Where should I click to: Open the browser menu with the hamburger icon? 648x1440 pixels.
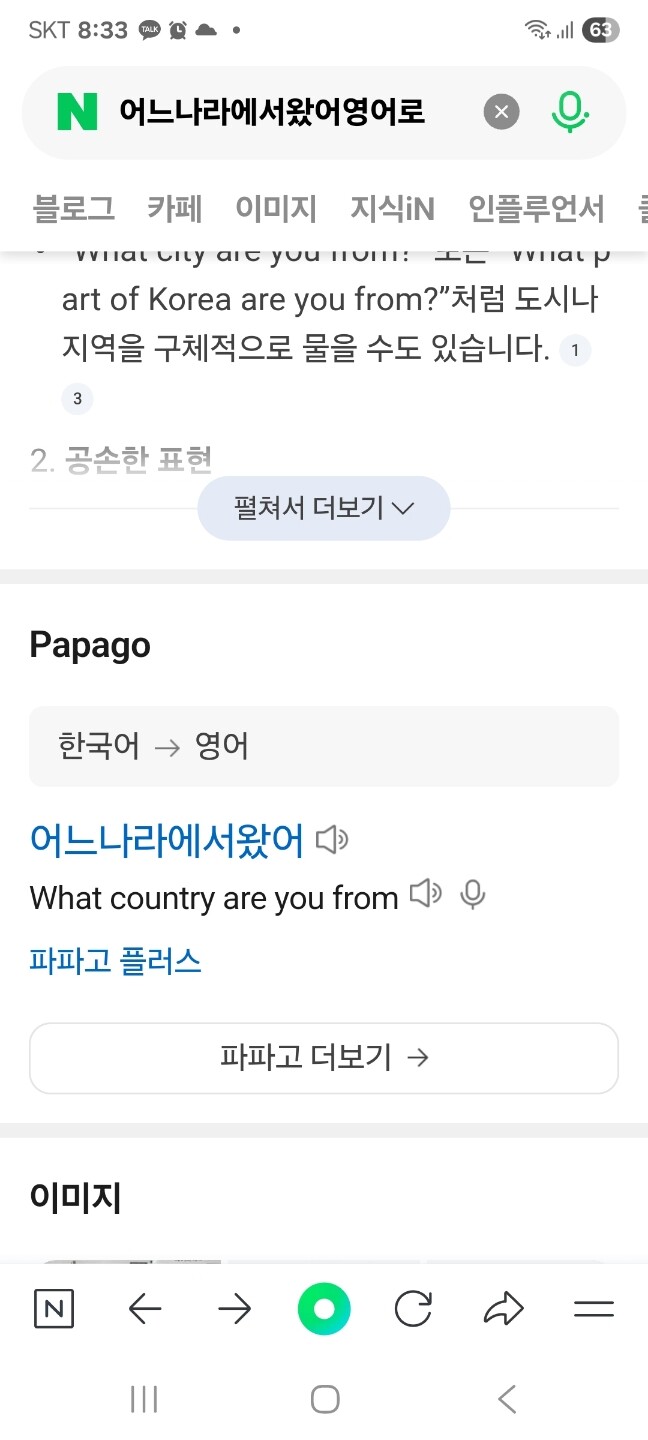point(593,1308)
